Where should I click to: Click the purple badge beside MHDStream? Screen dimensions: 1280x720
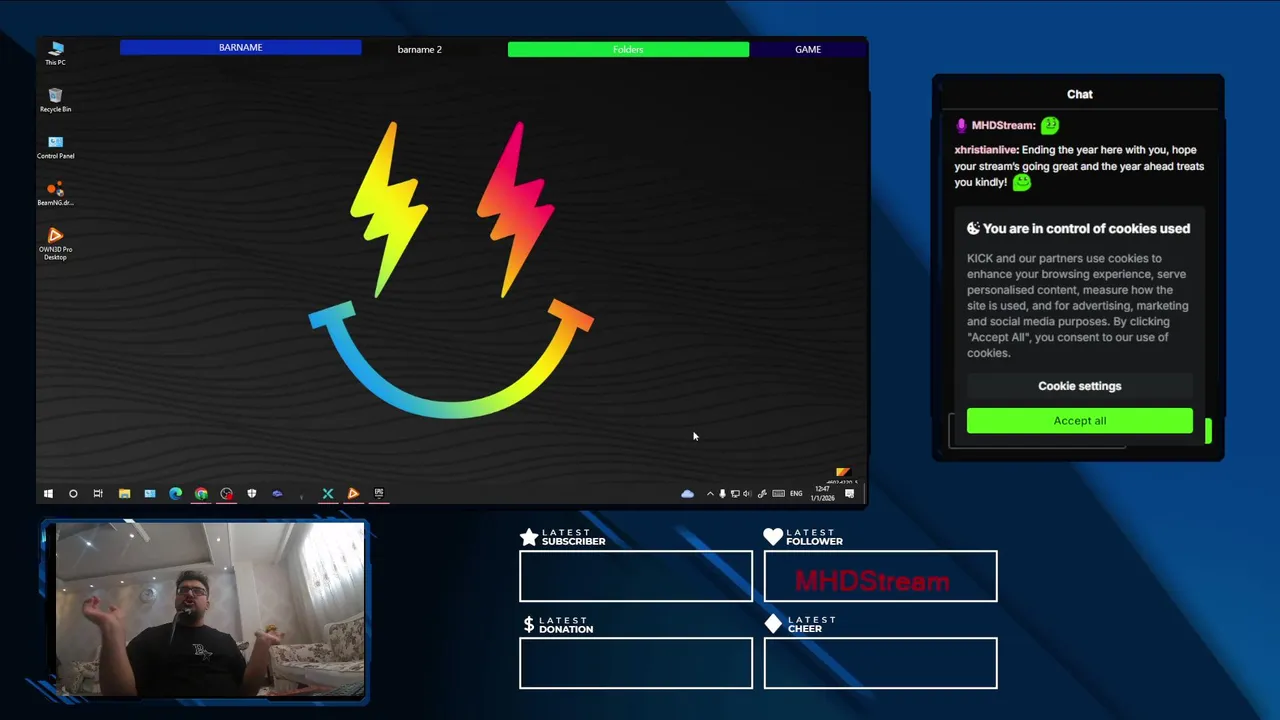click(961, 126)
